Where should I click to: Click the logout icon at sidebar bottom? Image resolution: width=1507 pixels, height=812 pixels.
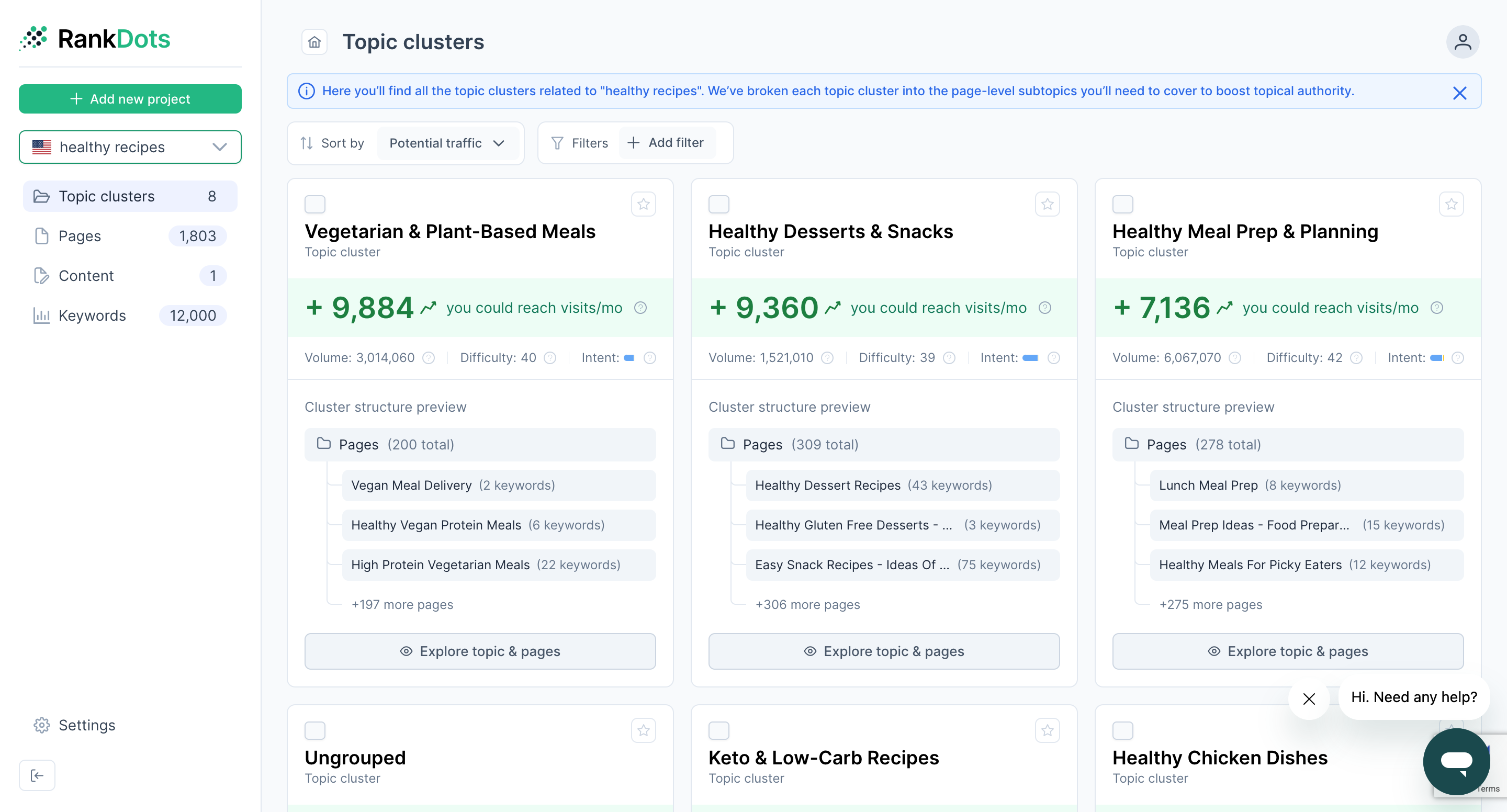37,775
